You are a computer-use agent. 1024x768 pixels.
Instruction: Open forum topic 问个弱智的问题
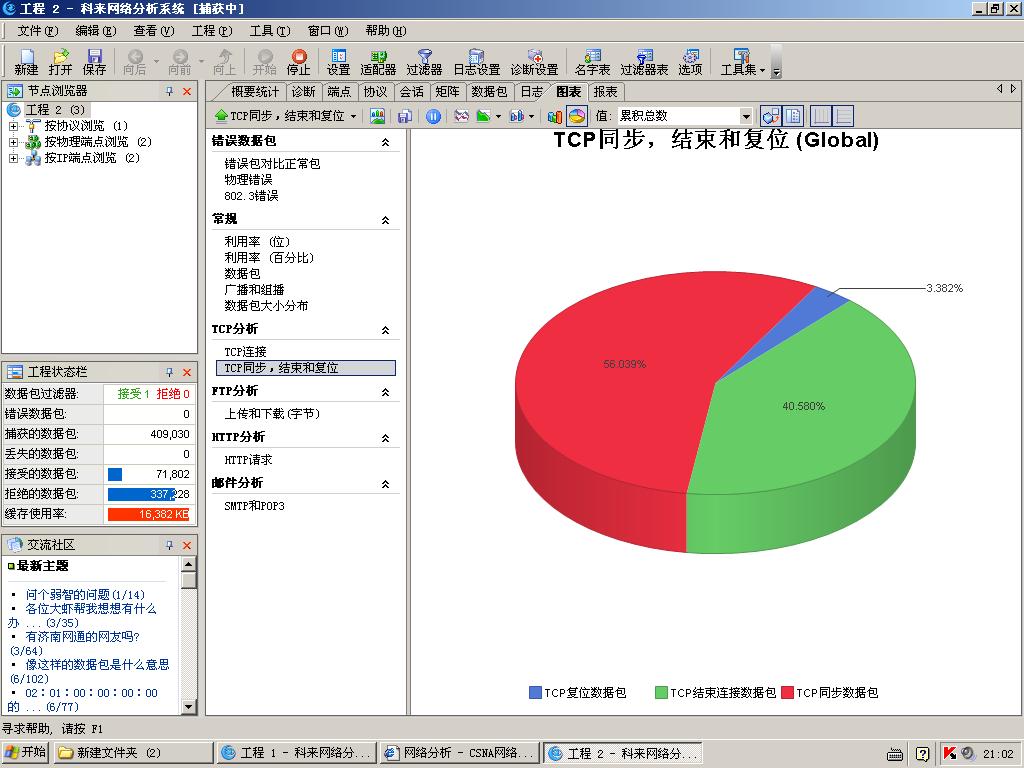[85, 594]
